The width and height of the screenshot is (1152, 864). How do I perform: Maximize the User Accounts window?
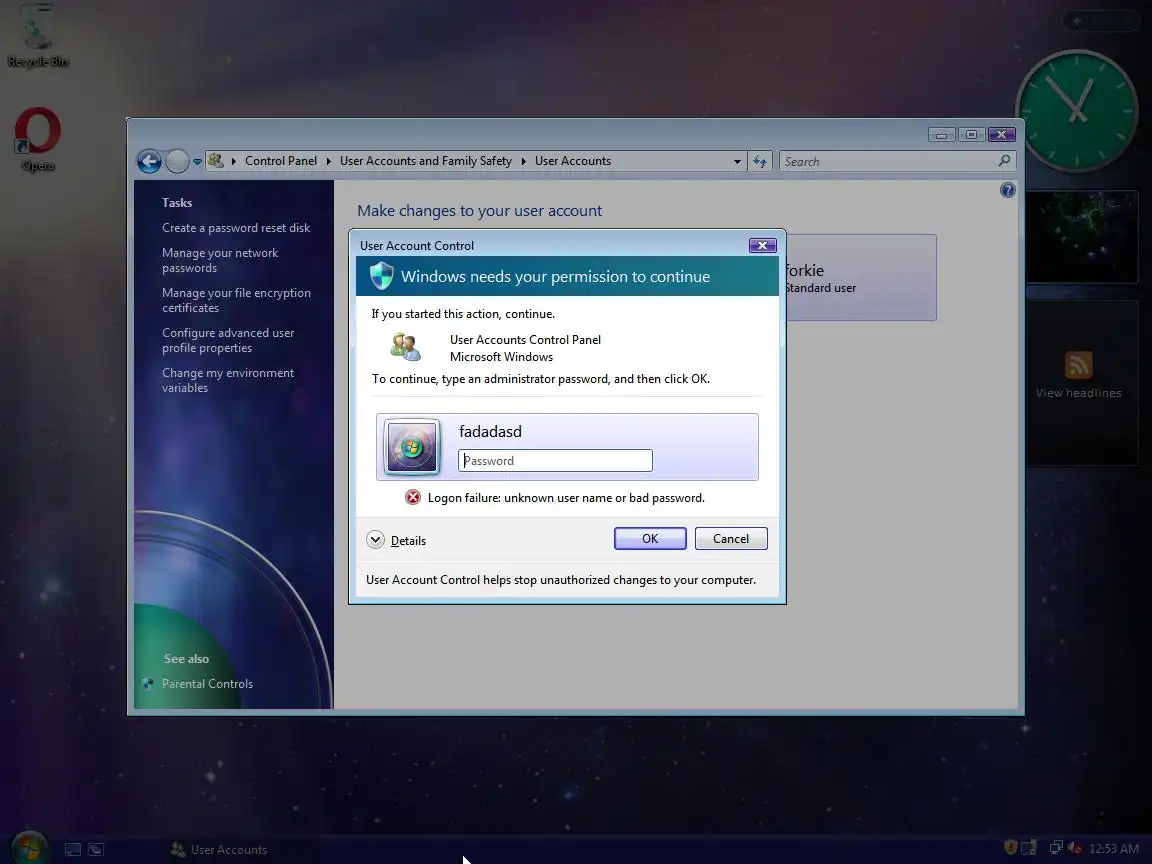click(971, 134)
